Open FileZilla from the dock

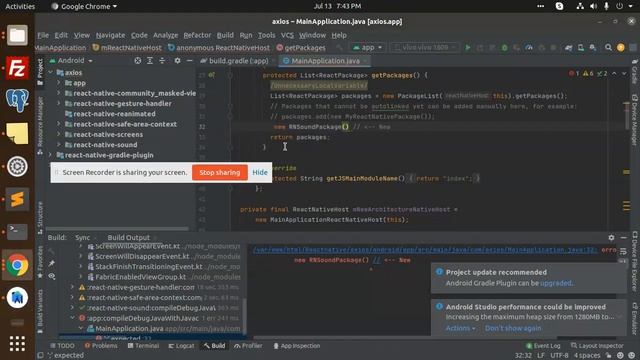tap(17, 68)
